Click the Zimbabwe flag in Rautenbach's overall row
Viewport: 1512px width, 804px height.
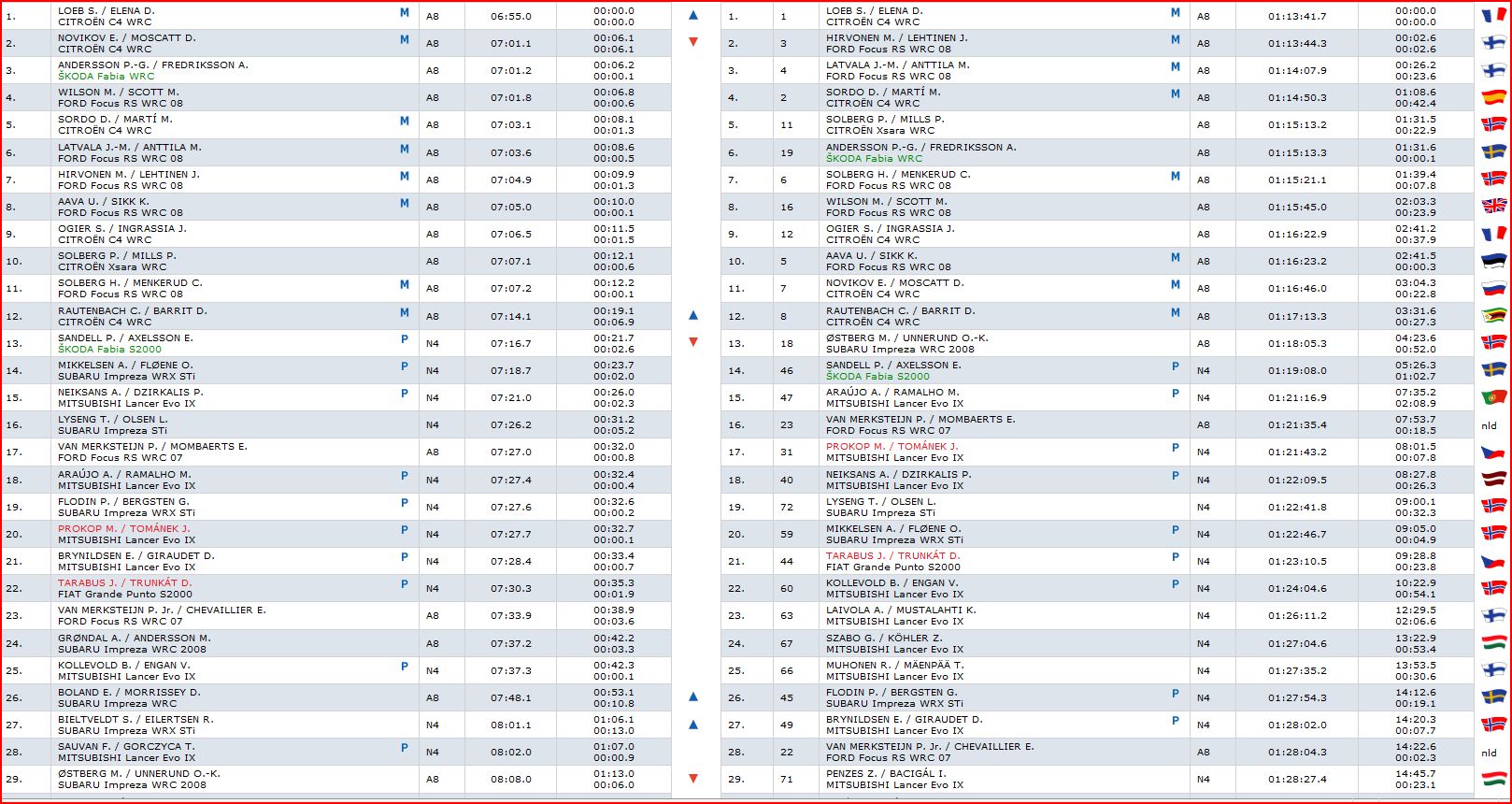click(x=1493, y=316)
